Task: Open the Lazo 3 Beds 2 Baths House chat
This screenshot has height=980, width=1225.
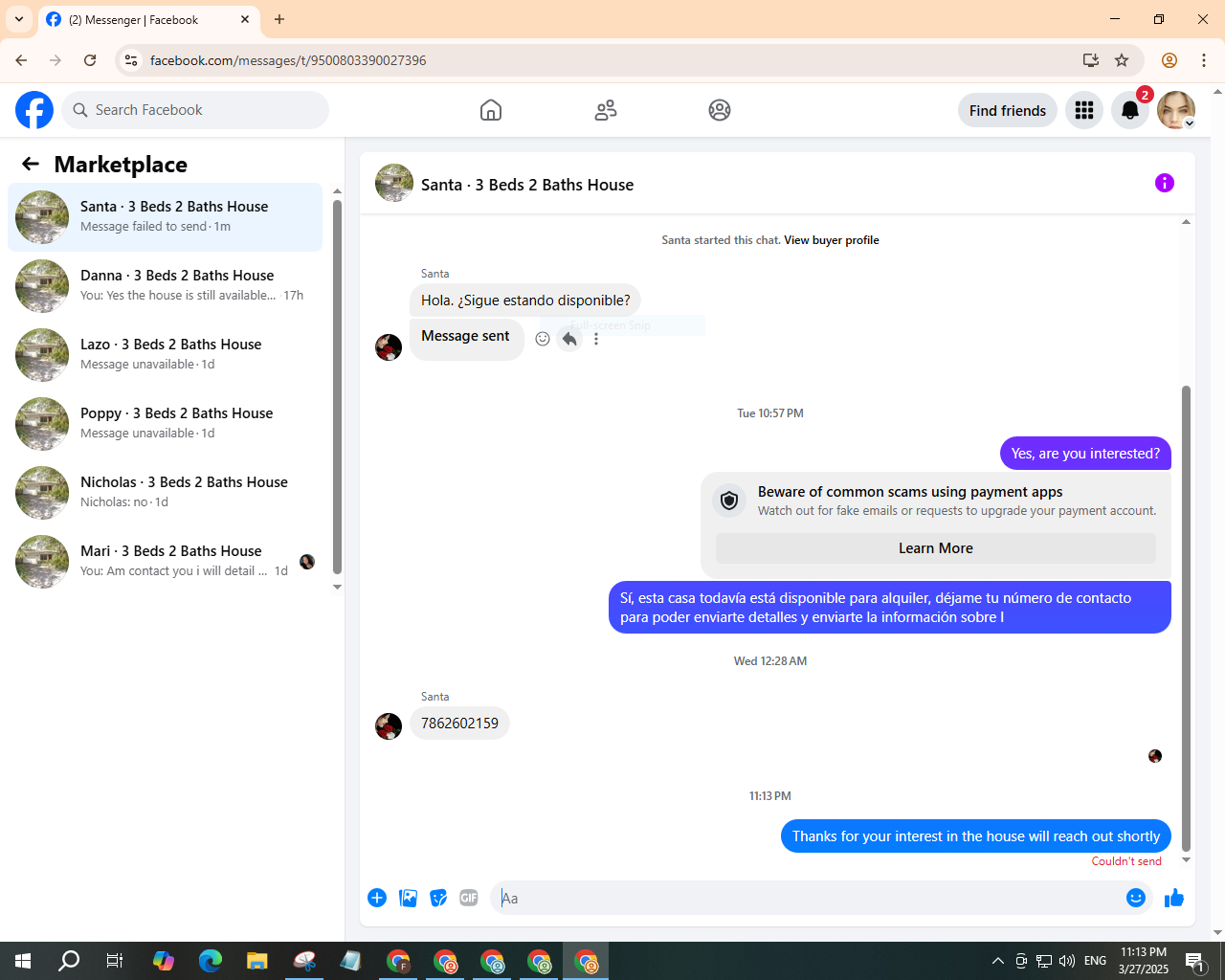Action: click(165, 355)
